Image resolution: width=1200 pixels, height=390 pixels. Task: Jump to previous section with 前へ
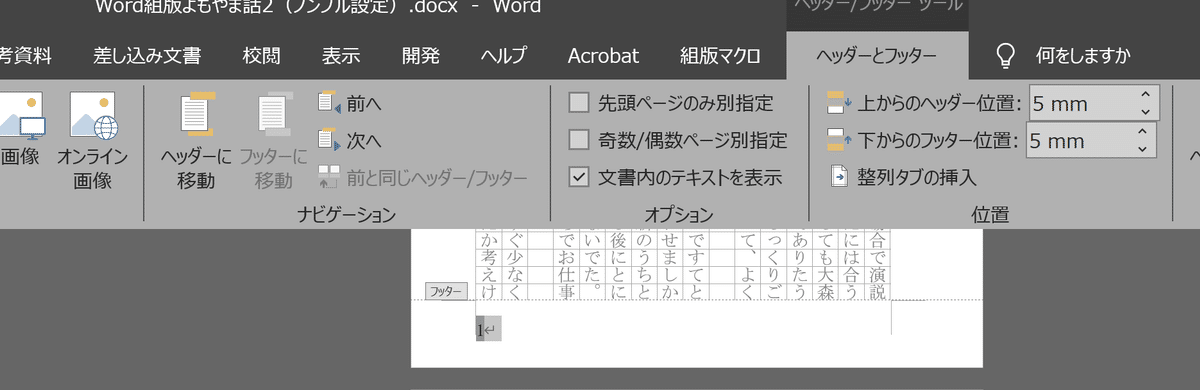(350, 103)
